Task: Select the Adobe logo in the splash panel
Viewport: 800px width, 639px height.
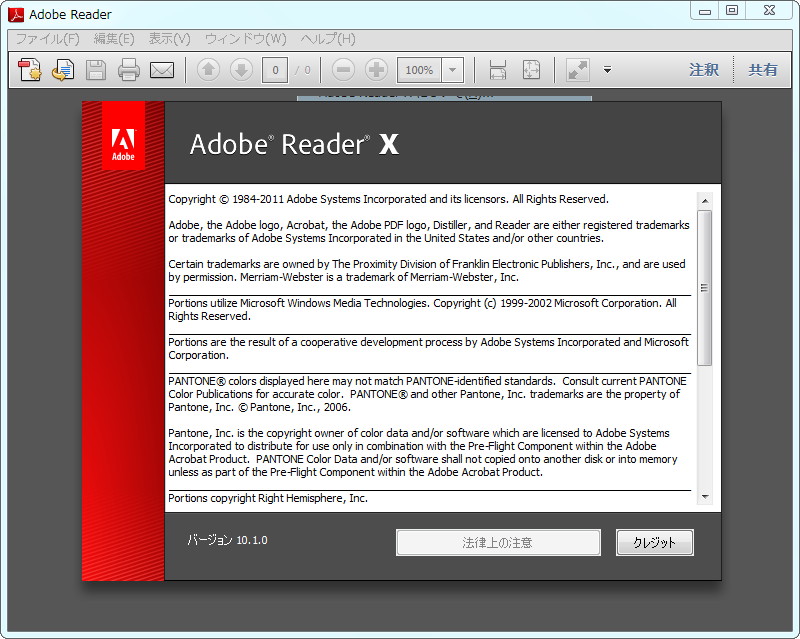Action: point(122,140)
